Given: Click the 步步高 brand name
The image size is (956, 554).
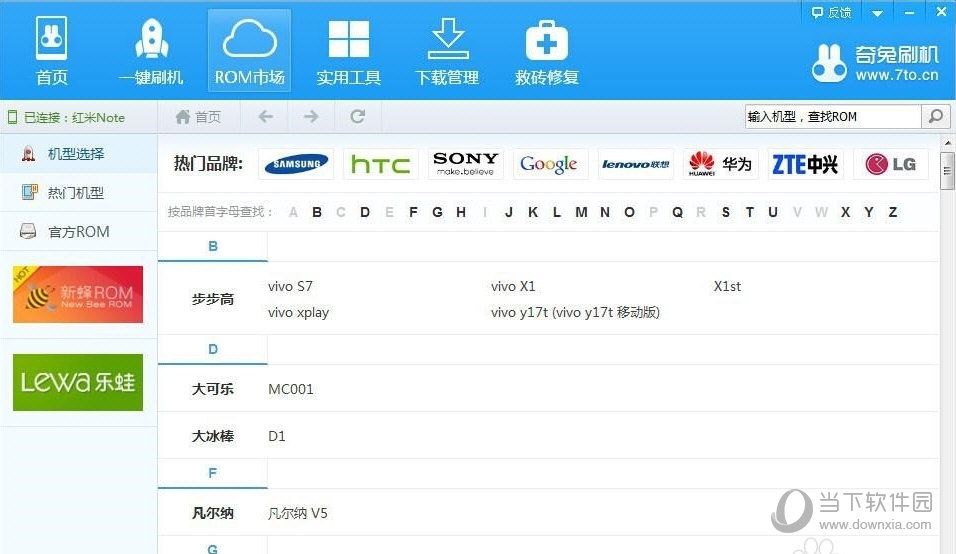Looking at the screenshot, I should click(x=213, y=299).
